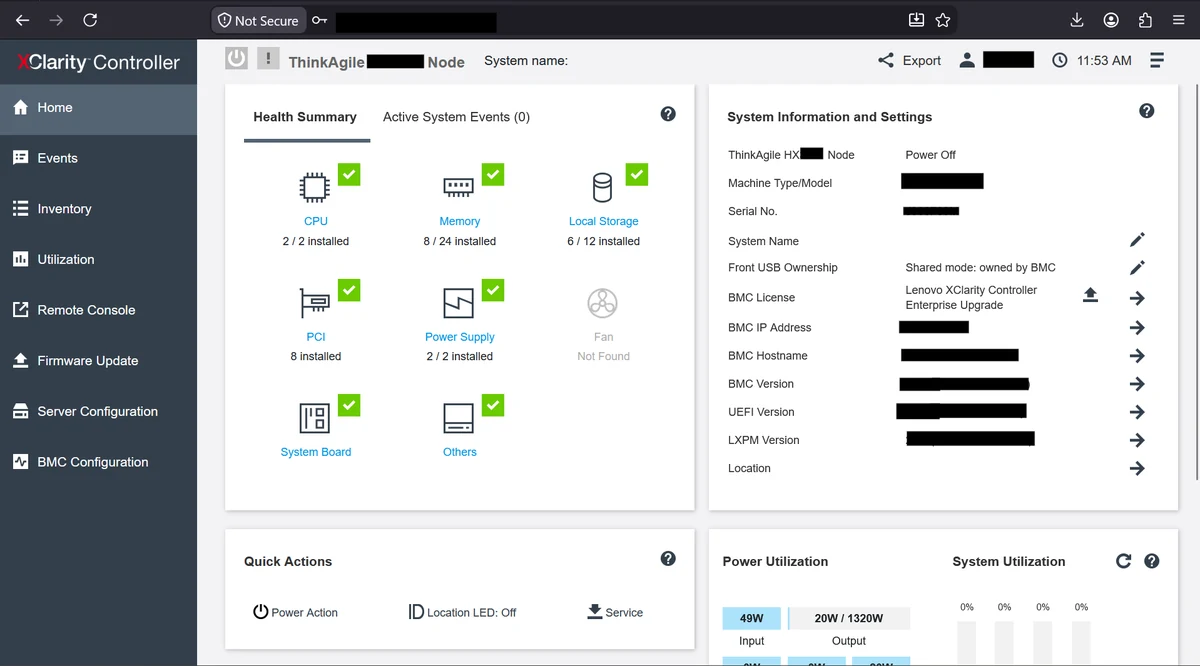Select the Health Summary tab
1200x666 pixels.
pyautogui.click(x=305, y=117)
